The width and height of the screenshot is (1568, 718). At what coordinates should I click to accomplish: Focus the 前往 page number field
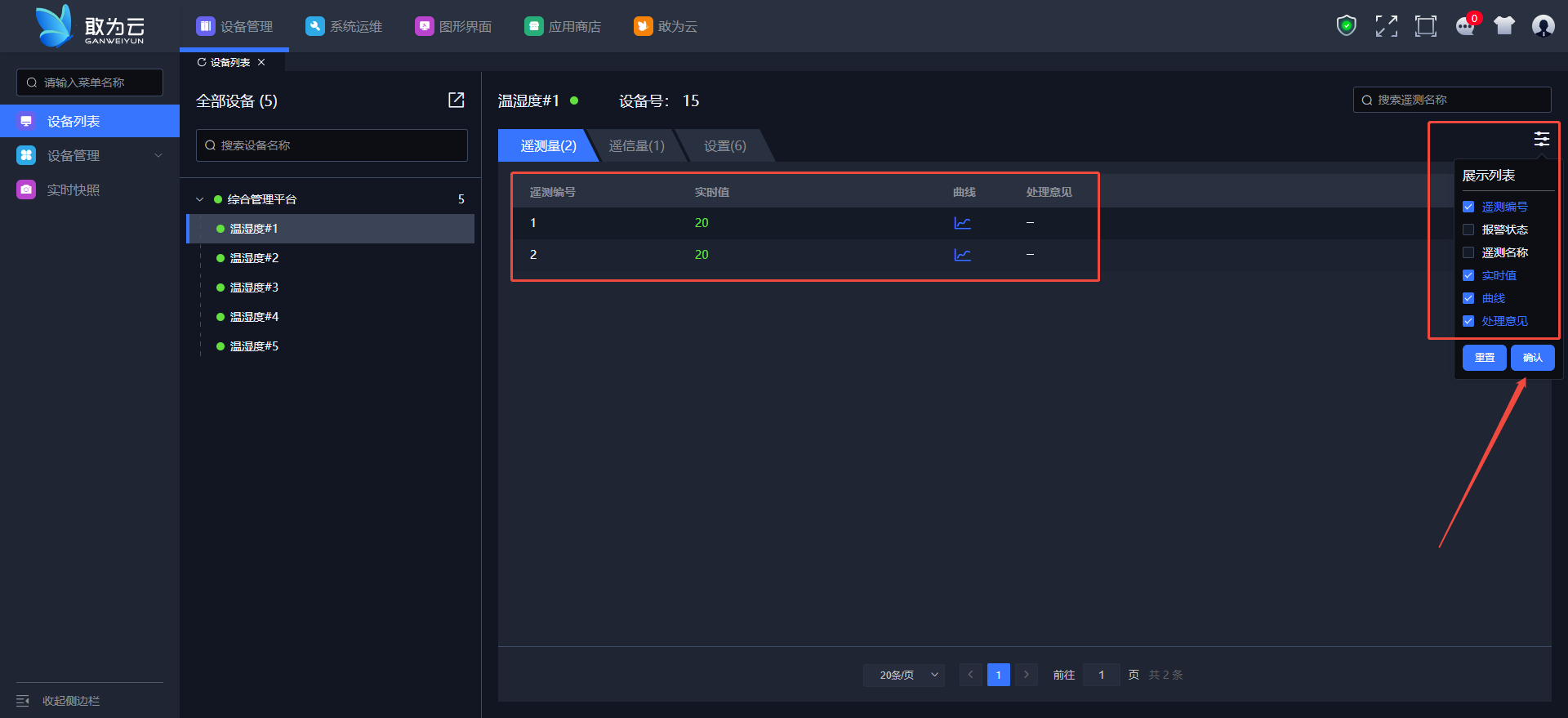tap(1101, 675)
